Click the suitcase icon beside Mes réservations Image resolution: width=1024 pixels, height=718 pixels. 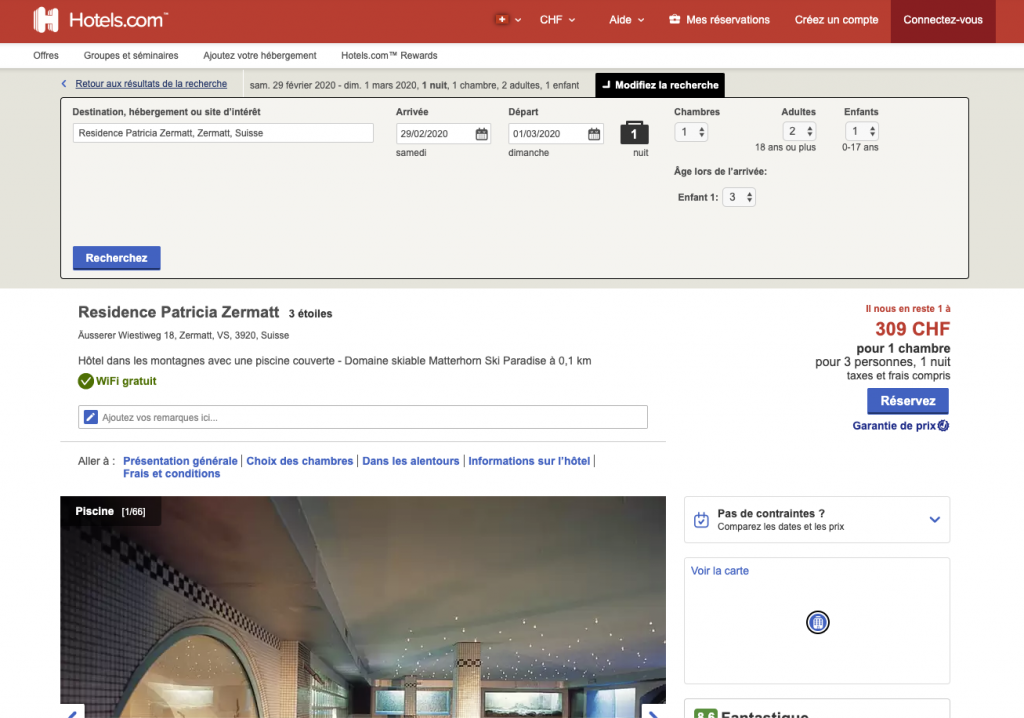[x=675, y=20]
